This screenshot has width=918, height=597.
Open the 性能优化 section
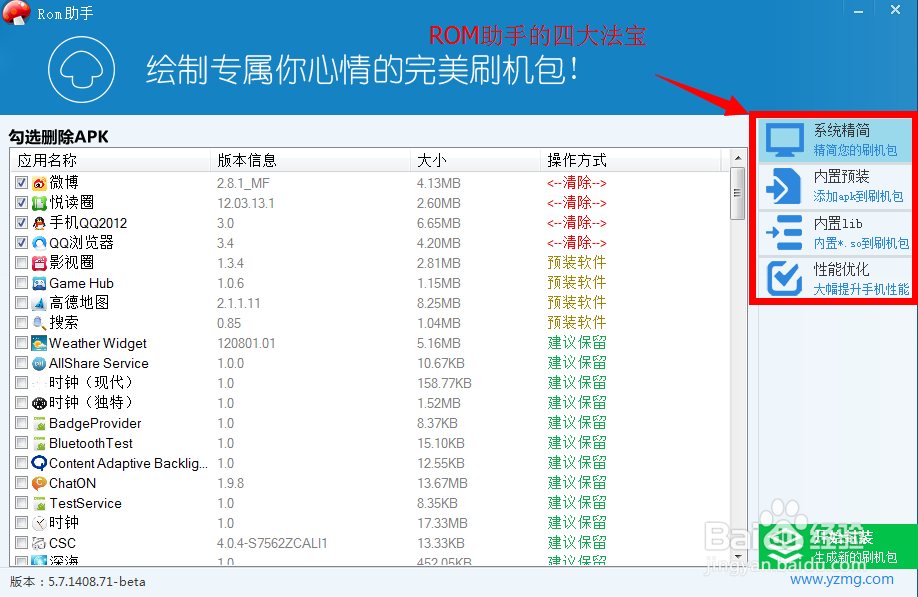coord(835,278)
